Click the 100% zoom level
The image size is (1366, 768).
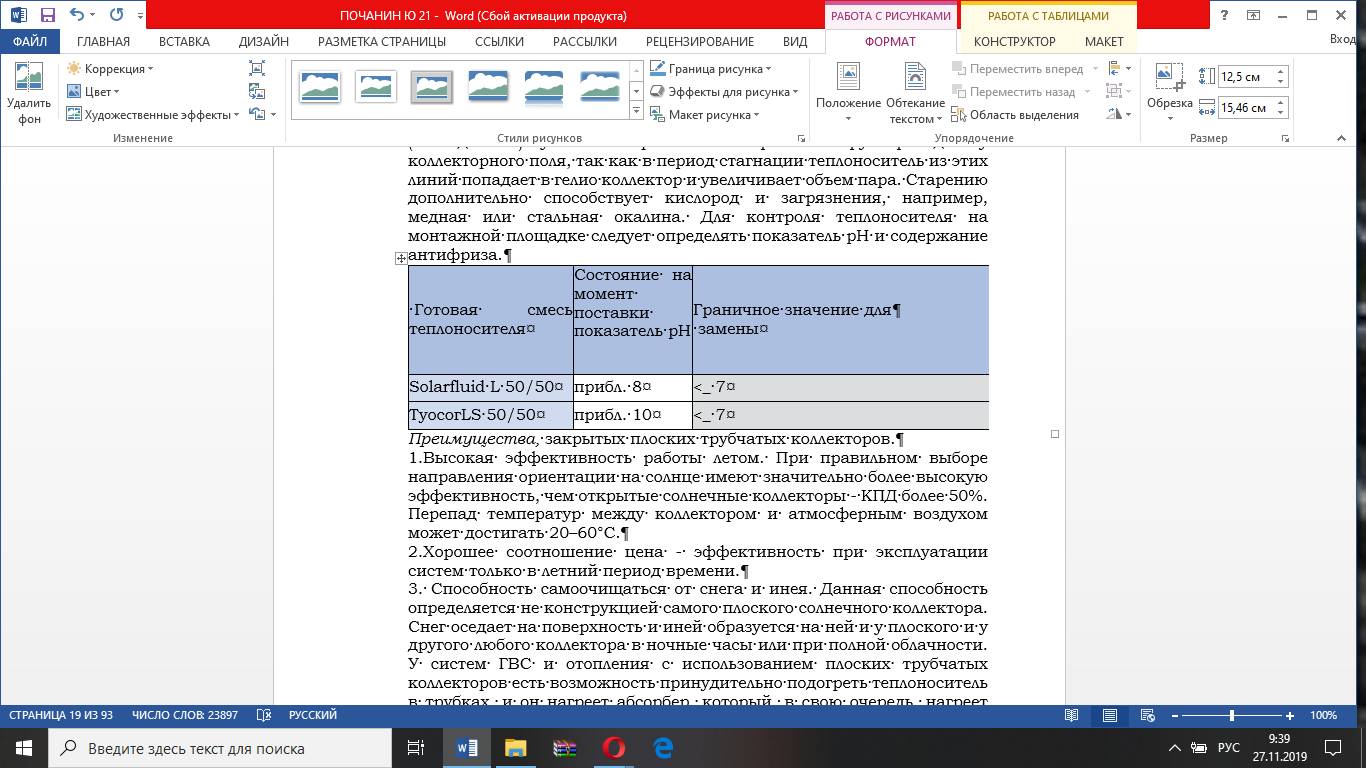pyautogui.click(x=1323, y=715)
